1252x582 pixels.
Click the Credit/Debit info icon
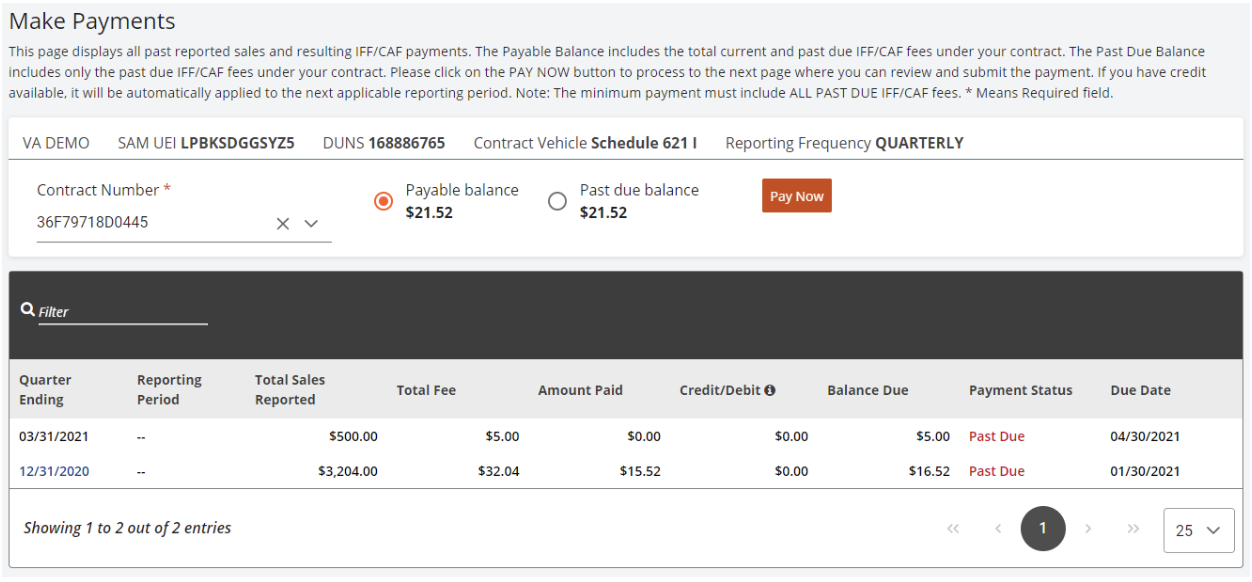[x=770, y=390]
